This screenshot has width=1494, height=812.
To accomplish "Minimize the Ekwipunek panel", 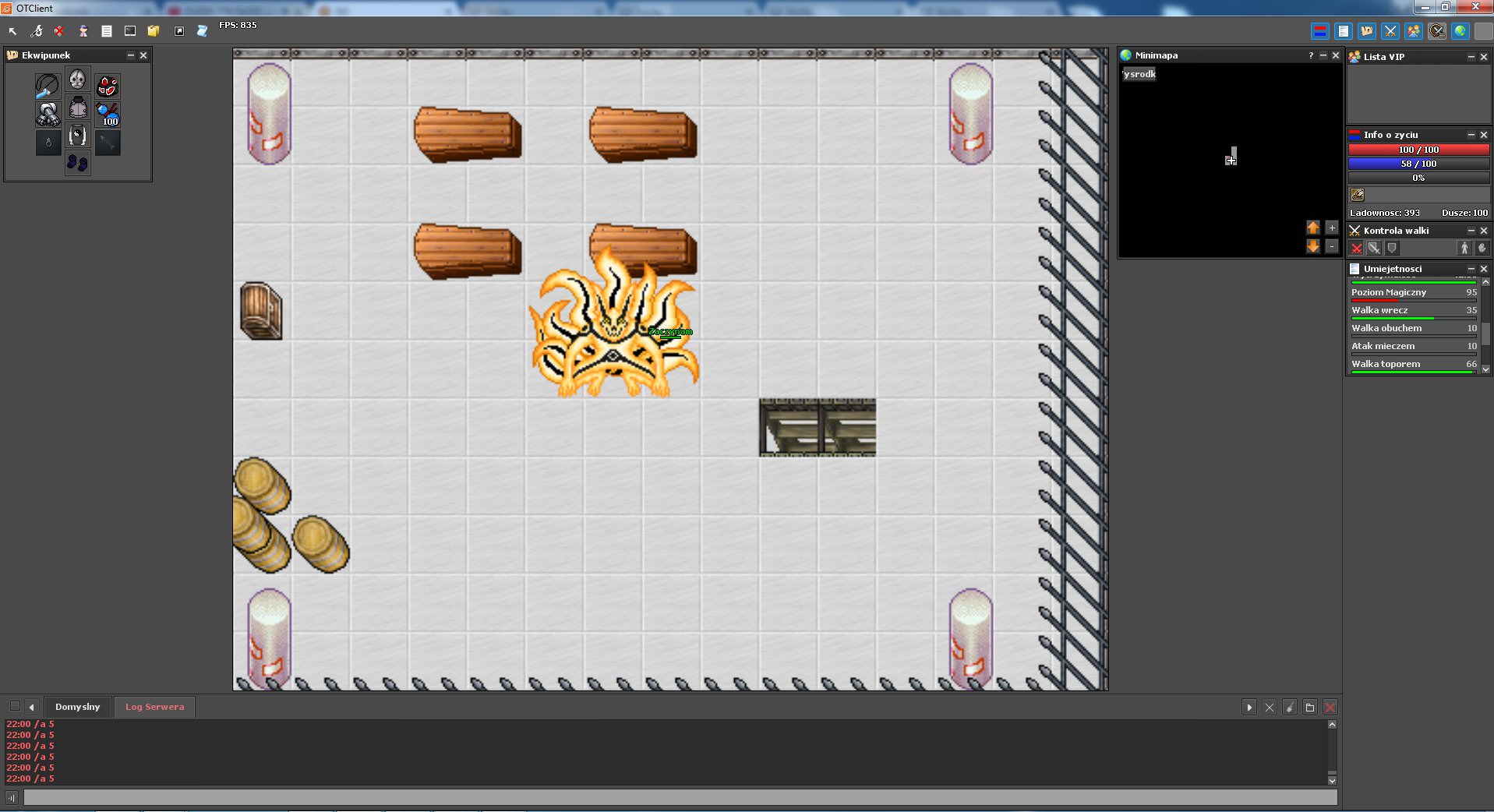I will point(130,55).
